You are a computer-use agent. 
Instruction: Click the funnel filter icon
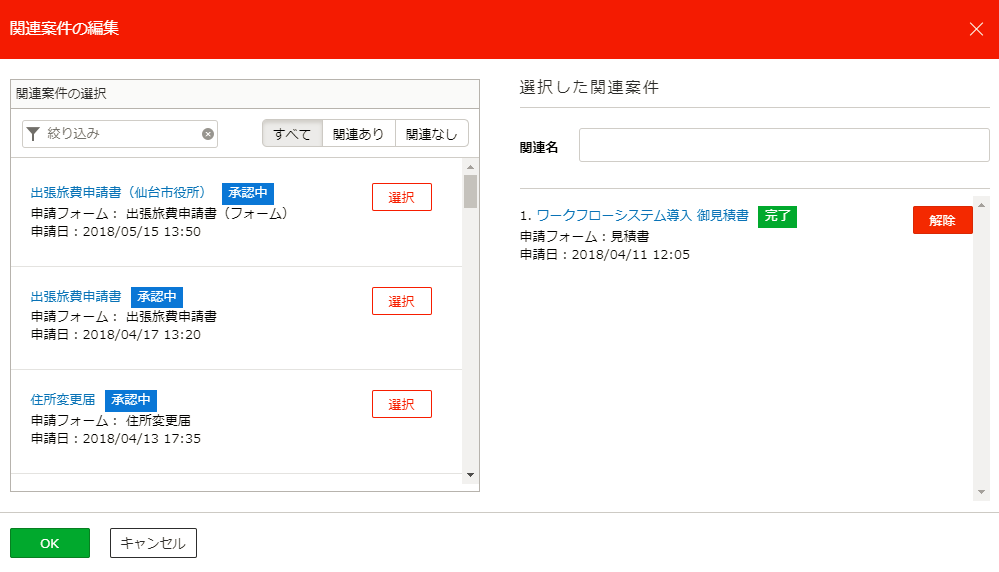click(33, 134)
